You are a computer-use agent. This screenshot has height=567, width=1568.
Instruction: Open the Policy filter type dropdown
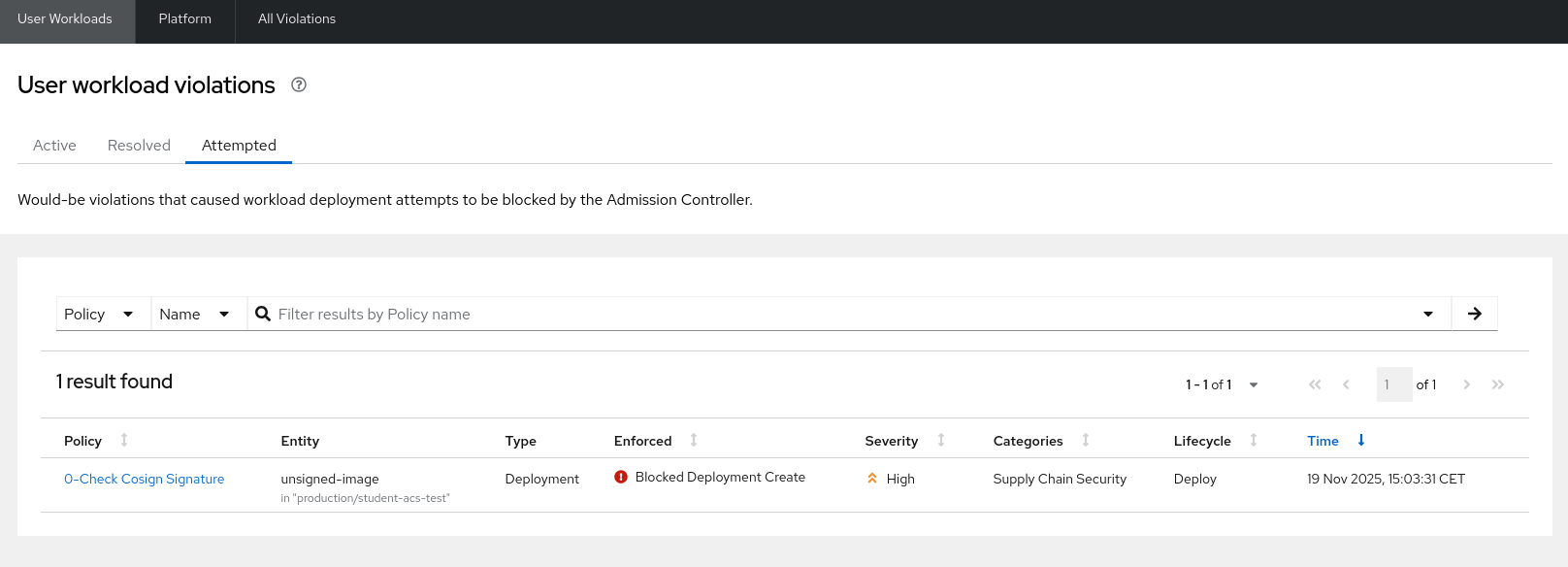[x=99, y=314]
